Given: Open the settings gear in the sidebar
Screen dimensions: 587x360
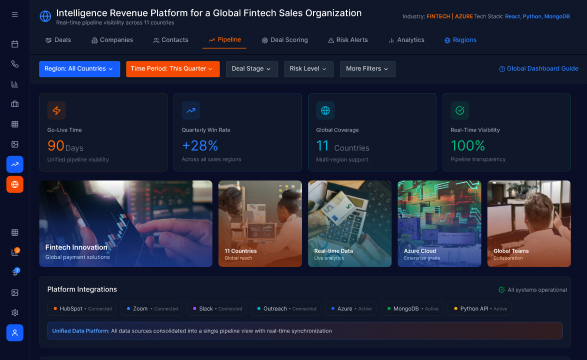Looking at the screenshot, I should click(15, 312).
